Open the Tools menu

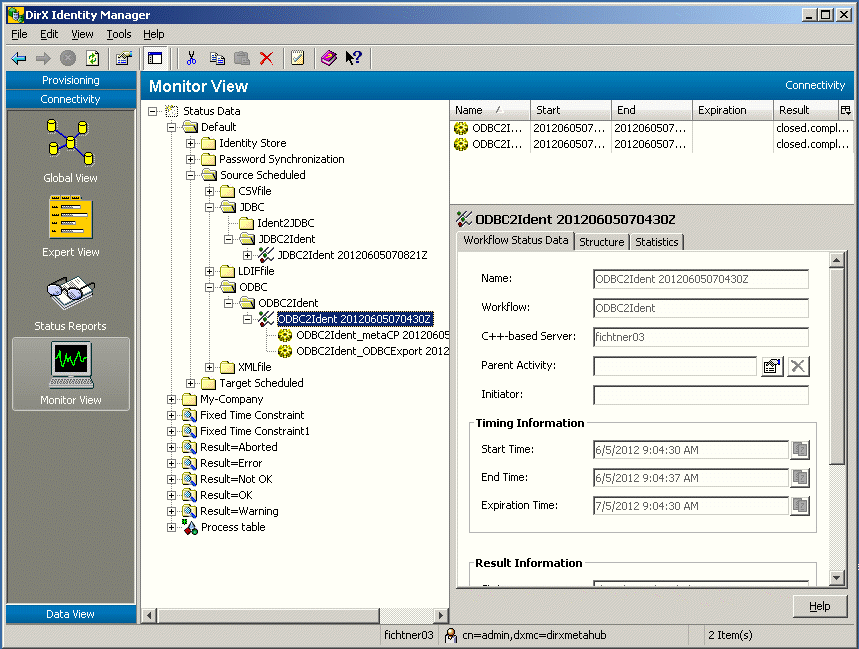[x=119, y=34]
